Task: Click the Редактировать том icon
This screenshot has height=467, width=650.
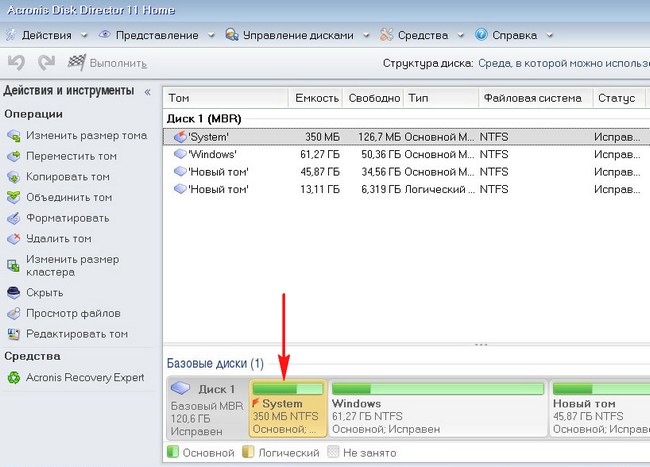Action: click(14, 334)
